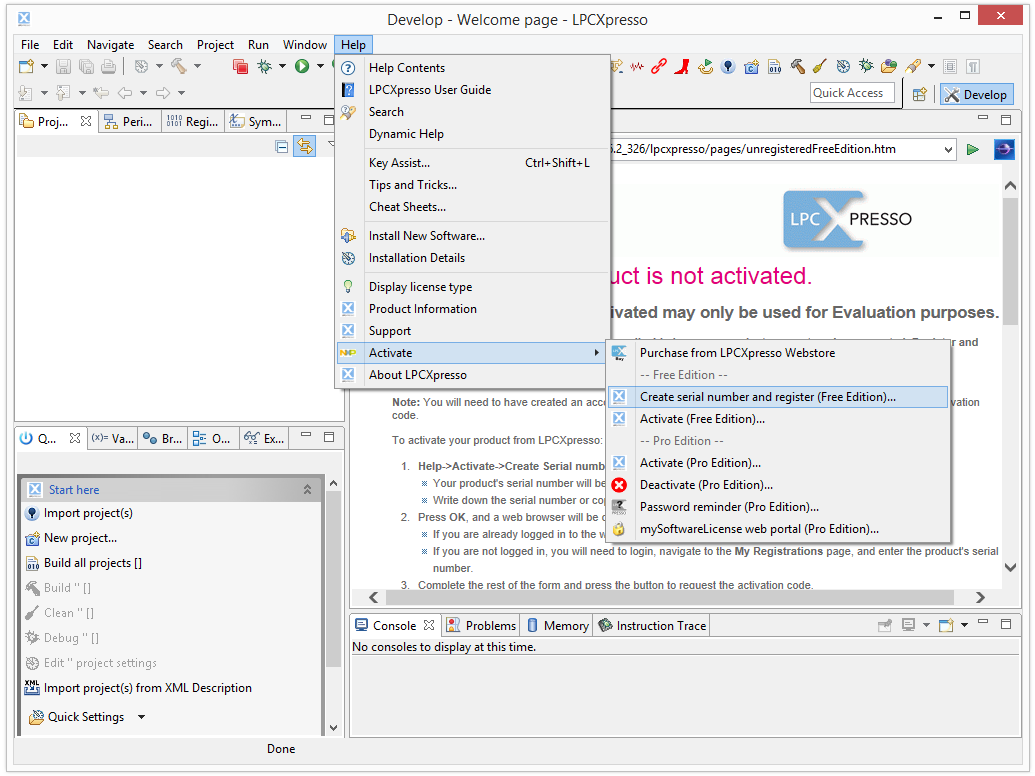
Task: Click the Collapse All icon in Project view
Action: coord(282,146)
